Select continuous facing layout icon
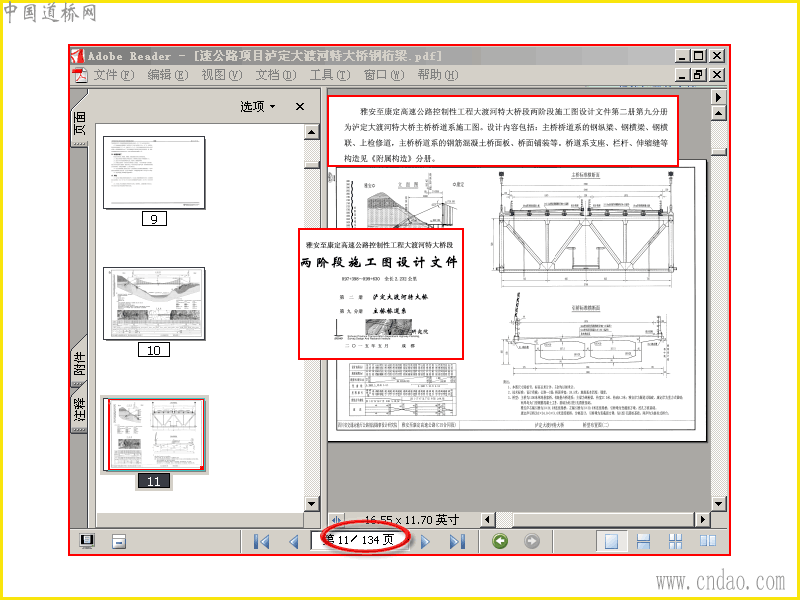This screenshot has height=600, width=800. [676, 541]
